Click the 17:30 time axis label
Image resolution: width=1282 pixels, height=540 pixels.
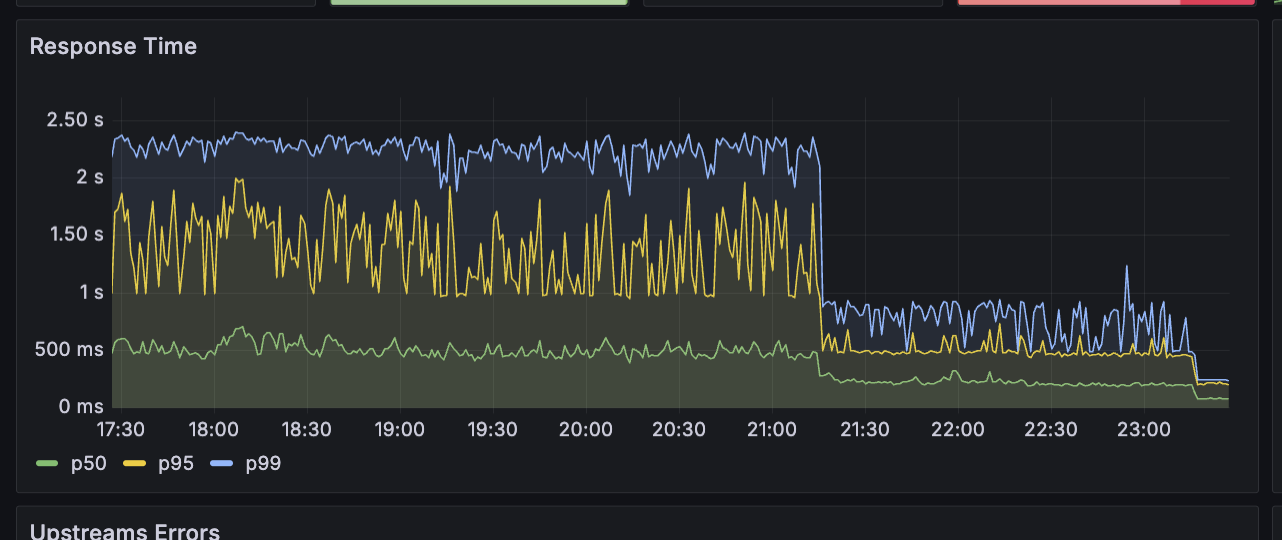pyautogui.click(x=120, y=429)
